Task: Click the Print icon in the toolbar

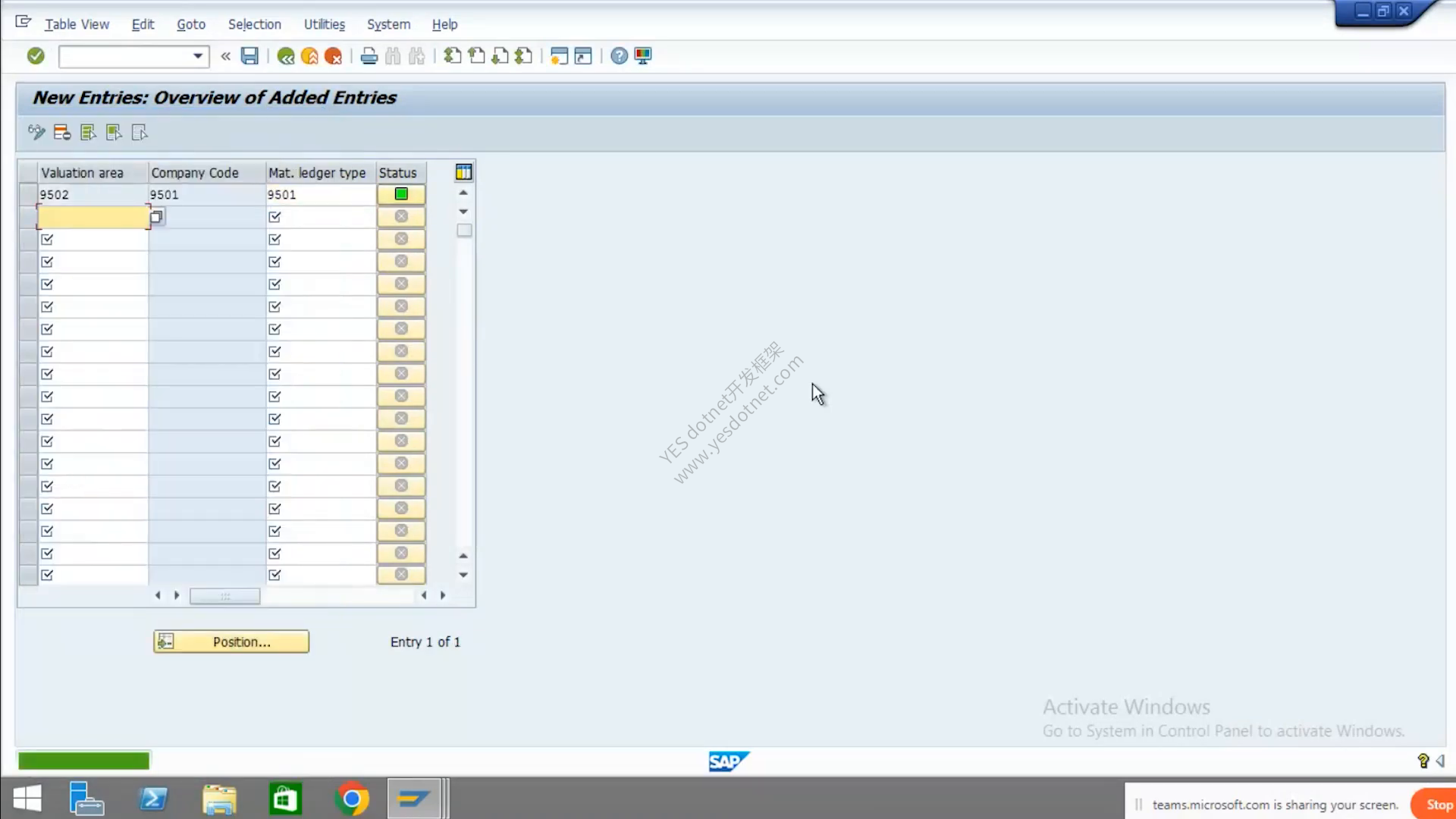Action: pyautogui.click(x=369, y=56)
